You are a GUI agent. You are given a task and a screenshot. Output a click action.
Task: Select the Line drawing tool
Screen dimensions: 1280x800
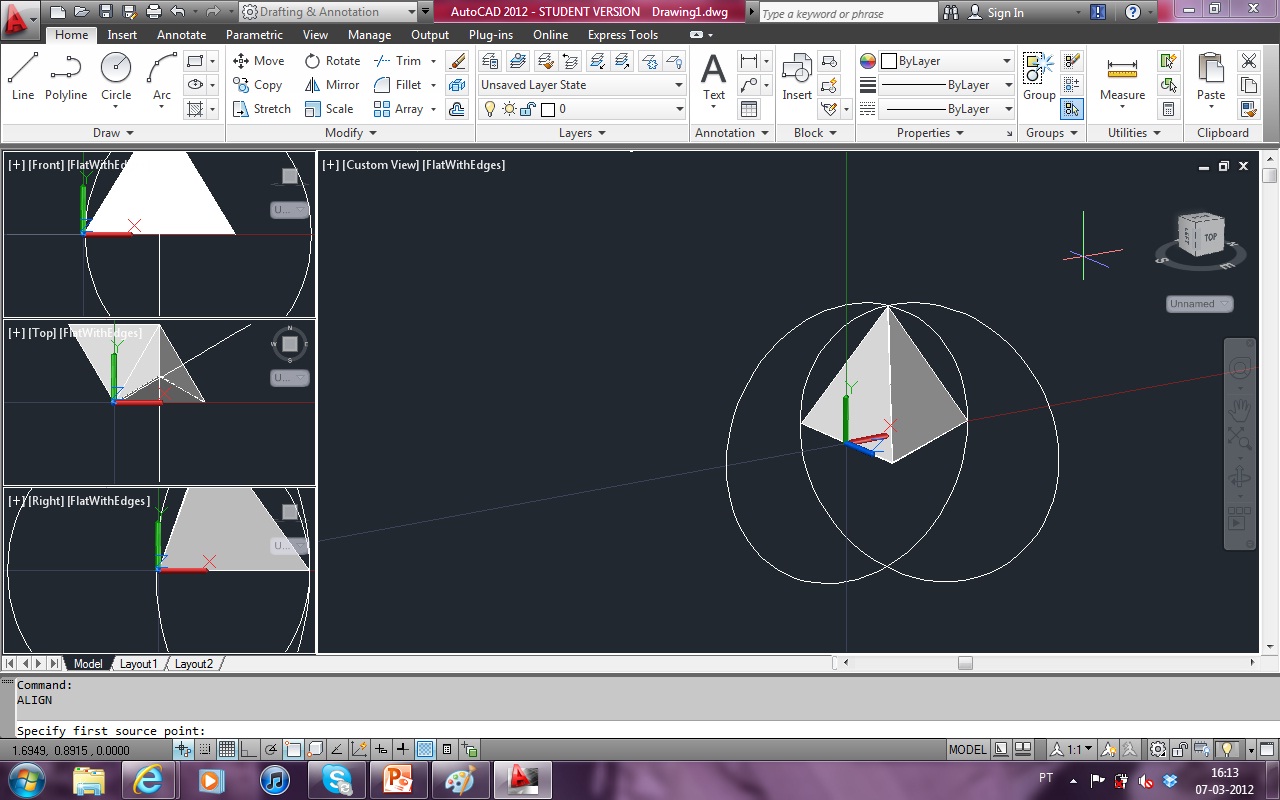click(23, 78)
